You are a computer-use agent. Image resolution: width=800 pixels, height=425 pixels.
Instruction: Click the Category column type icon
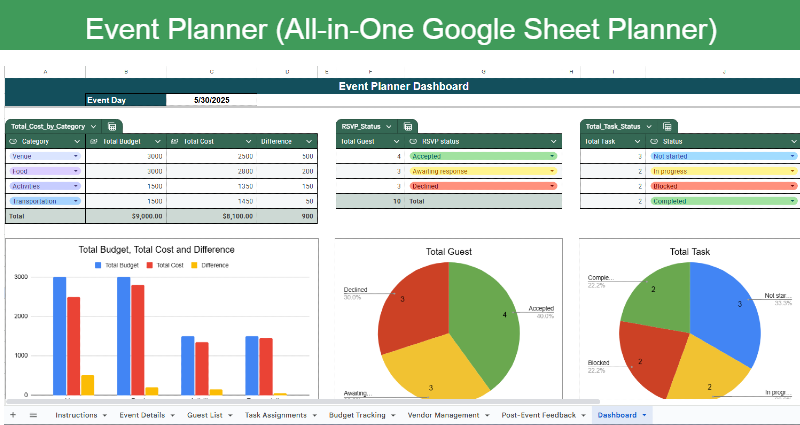14,141
